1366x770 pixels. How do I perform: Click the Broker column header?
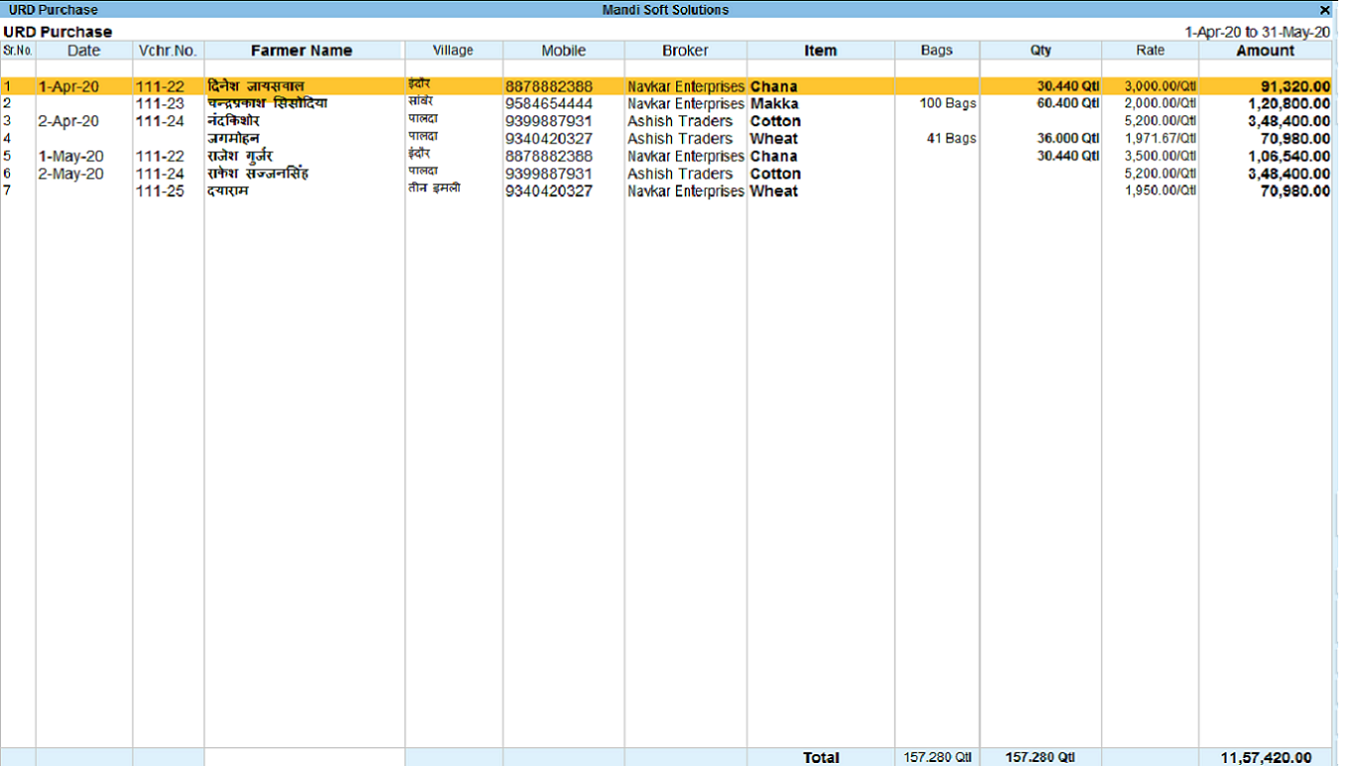click(x=685, y=50)
